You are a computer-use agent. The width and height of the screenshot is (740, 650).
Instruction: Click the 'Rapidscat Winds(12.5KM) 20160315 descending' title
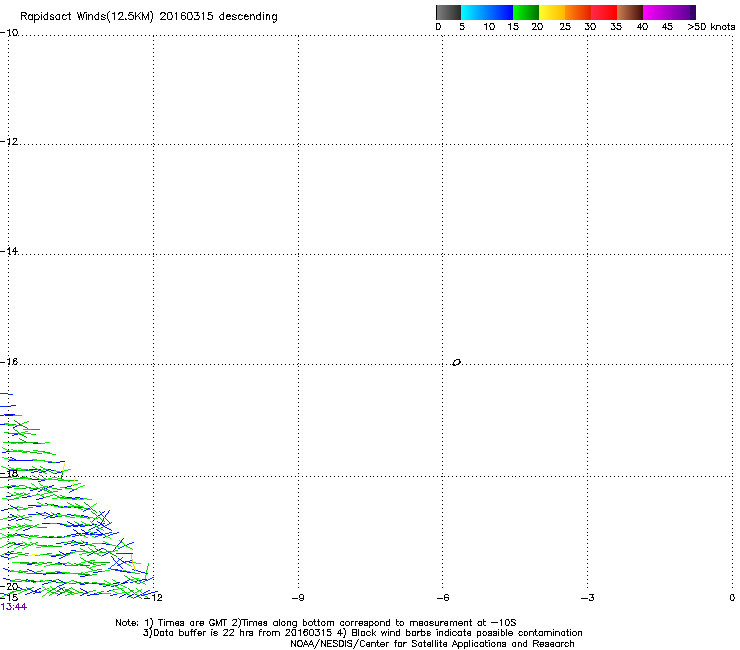[149, 17]
